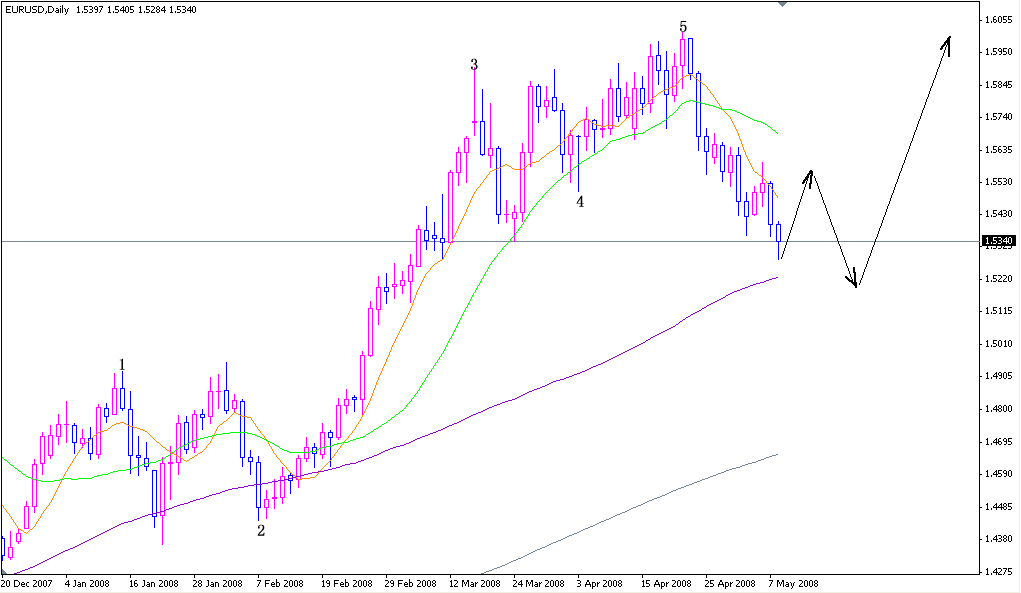
Task: Click the 19 Feb 2008 date label
Action: pyautogui.click(x=346, y=583)
